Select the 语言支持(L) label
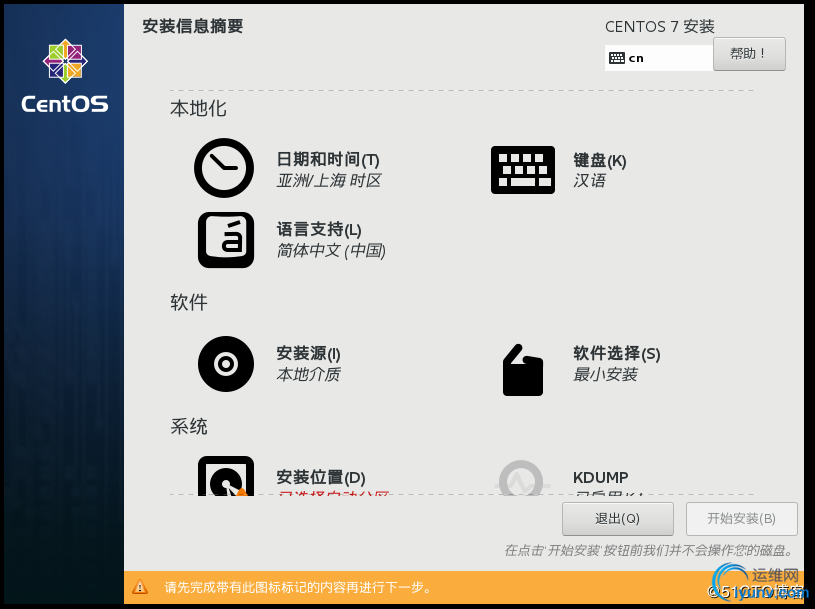Screen dimensions: 815x609 click(x=319, y=229)
